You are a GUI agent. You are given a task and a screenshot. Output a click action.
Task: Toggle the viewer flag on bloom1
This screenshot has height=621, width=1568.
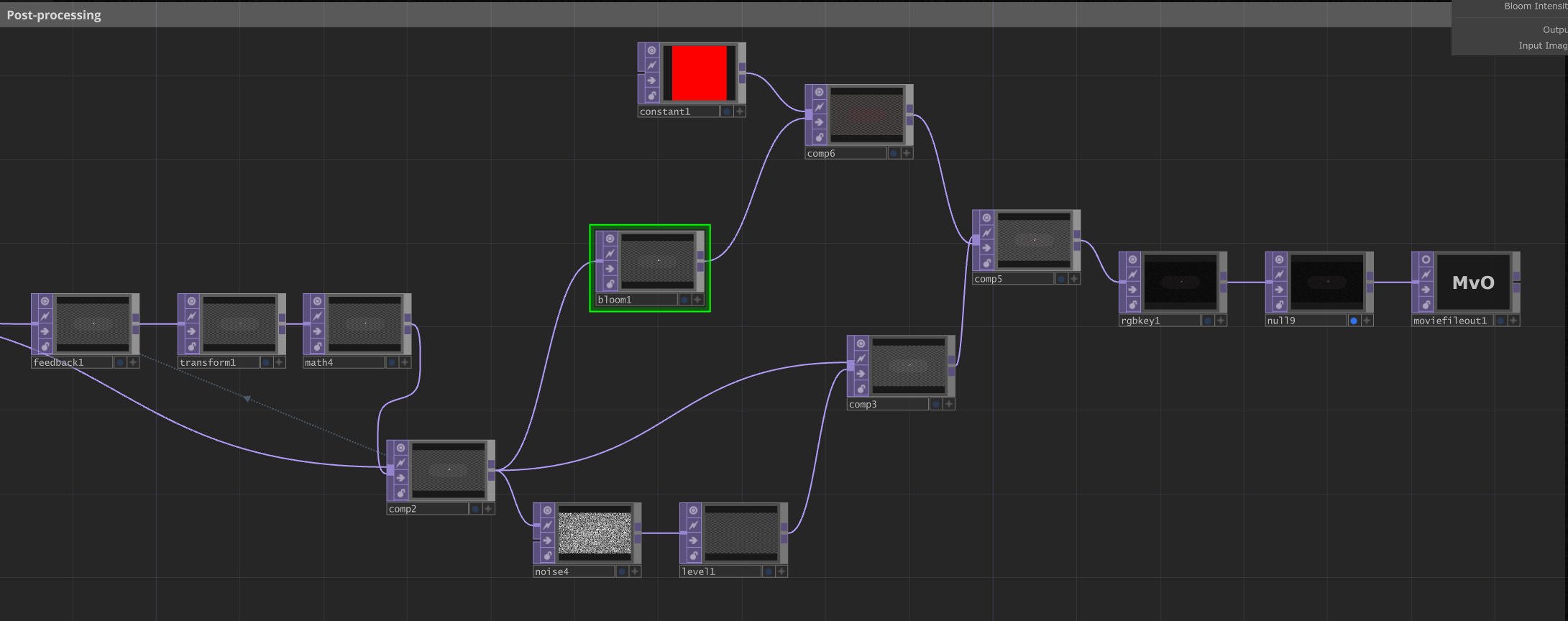610,239
